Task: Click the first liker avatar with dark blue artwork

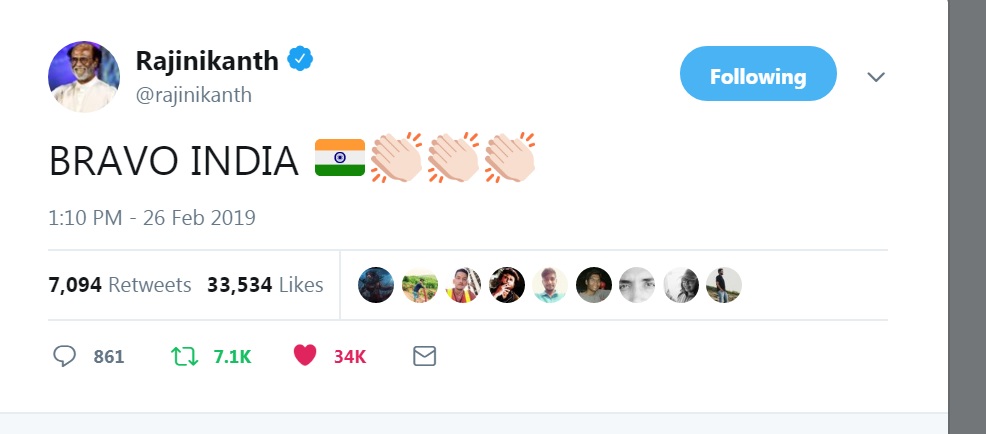Action: (x=376, y=285)
